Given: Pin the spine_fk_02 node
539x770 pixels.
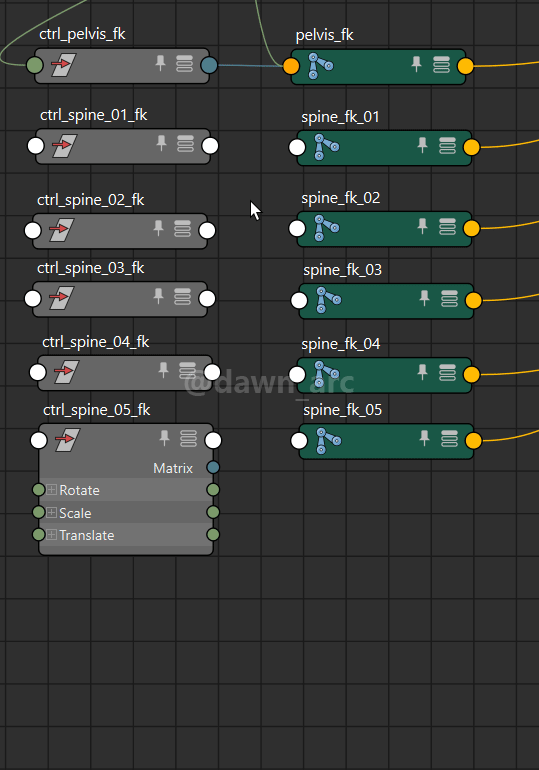Looking at the screenshot, I should pyautogui.click(x=422, y=226).
